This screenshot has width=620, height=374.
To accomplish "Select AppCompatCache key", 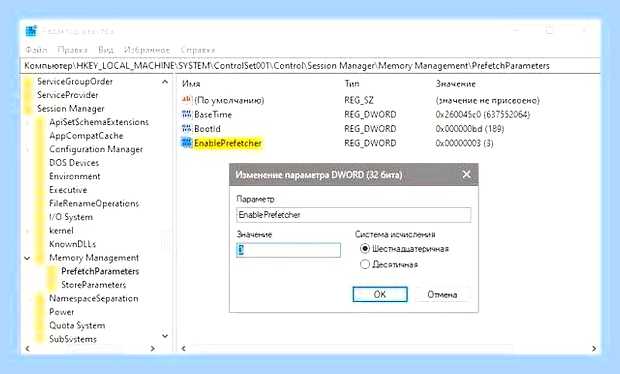I will point(86,136).
